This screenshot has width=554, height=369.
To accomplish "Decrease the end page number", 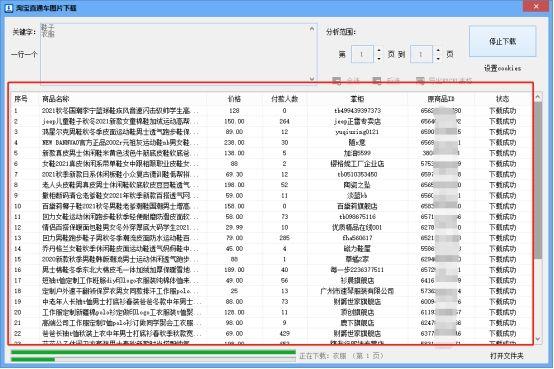I will [x=438, y=58].
